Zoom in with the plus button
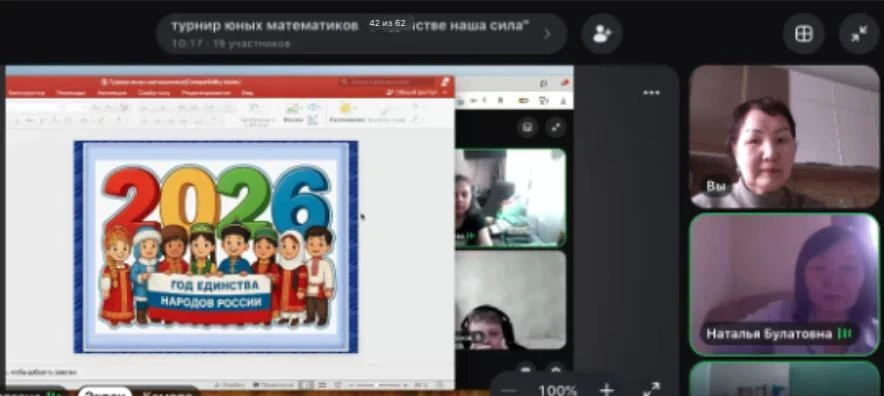884x396 pixels. pyautogui.click(x=606, y=389)
